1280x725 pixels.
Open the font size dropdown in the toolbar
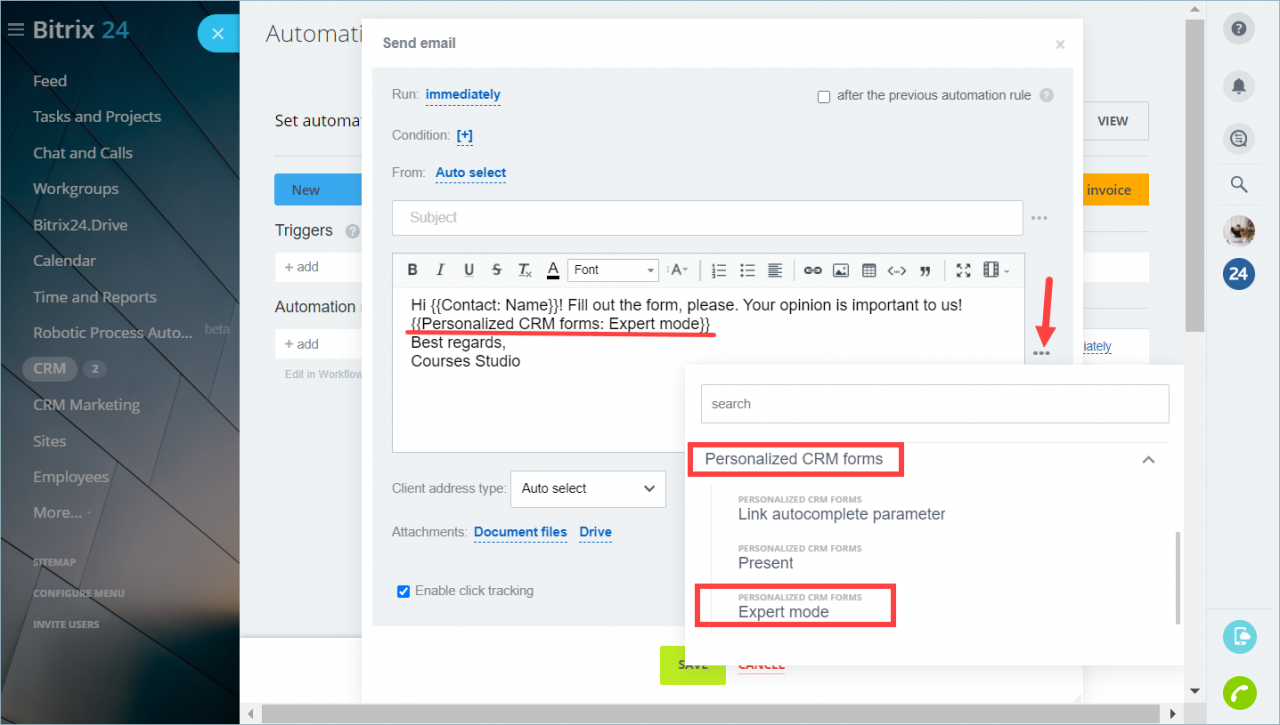tap(679, 270)
